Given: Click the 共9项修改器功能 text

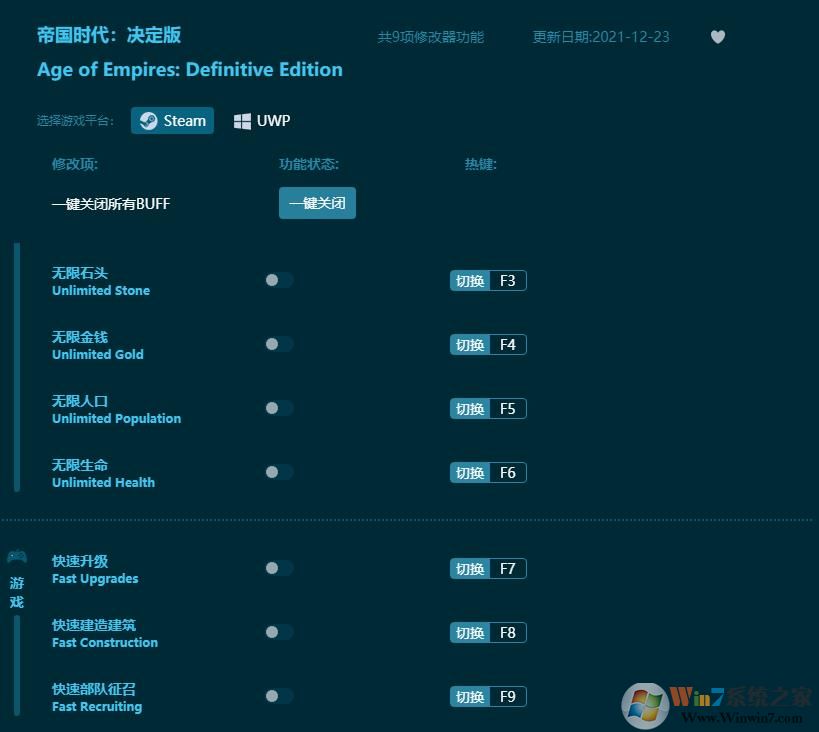Looking at the screenshot, I should (x=430, y=37).
